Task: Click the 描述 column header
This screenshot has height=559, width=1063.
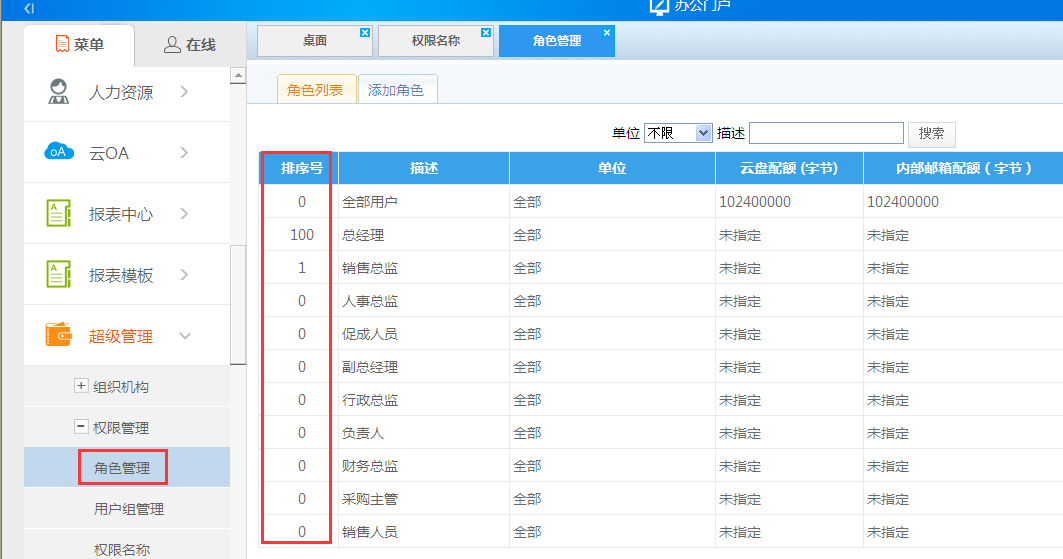Action: point(424,168)
